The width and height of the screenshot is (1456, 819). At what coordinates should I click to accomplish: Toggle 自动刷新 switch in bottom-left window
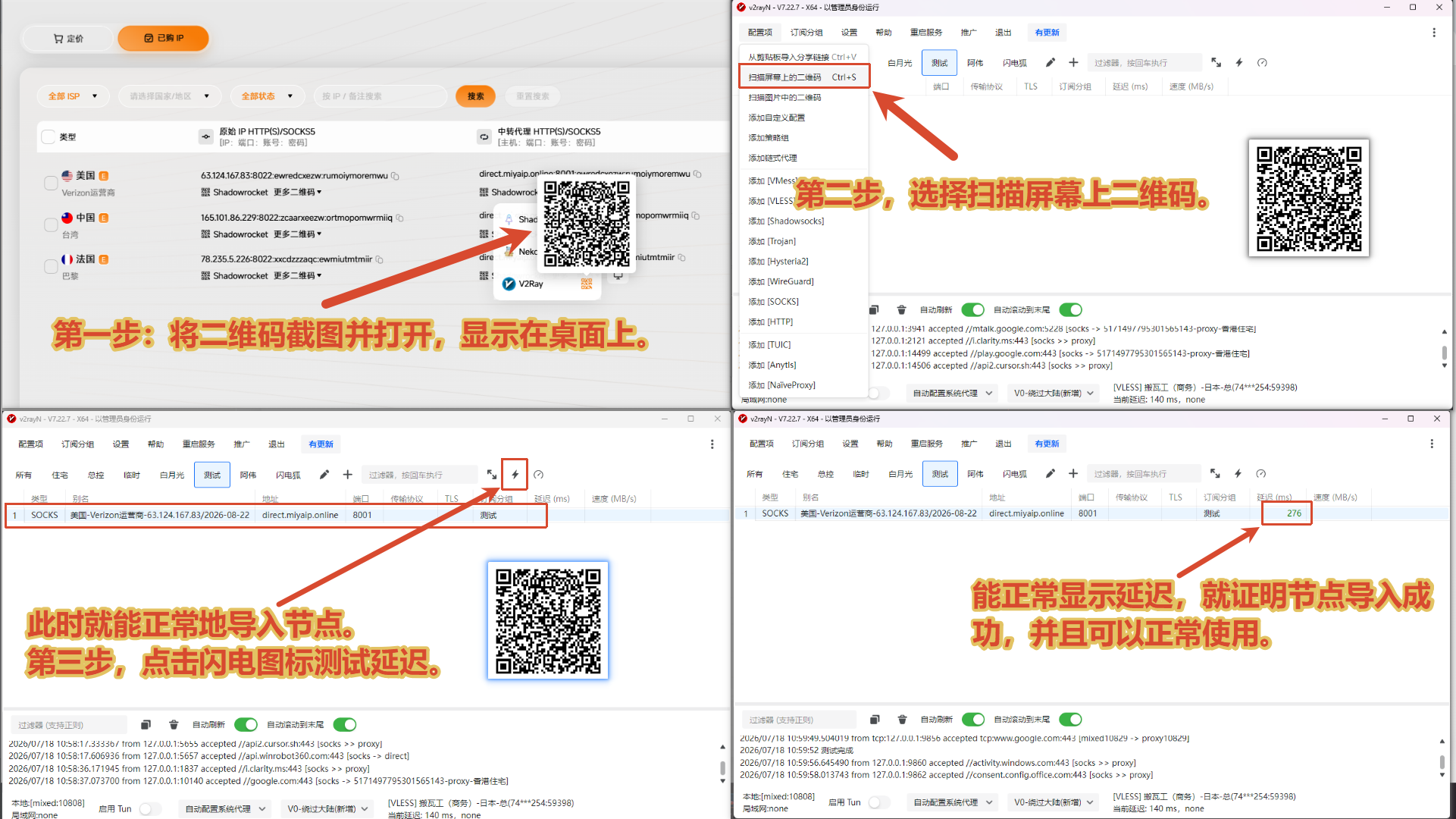[246, 724]
